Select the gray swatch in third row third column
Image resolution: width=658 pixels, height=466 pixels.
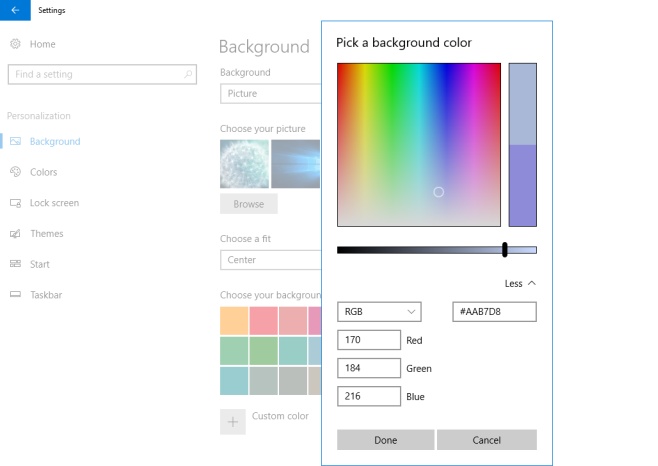point(293,381)
